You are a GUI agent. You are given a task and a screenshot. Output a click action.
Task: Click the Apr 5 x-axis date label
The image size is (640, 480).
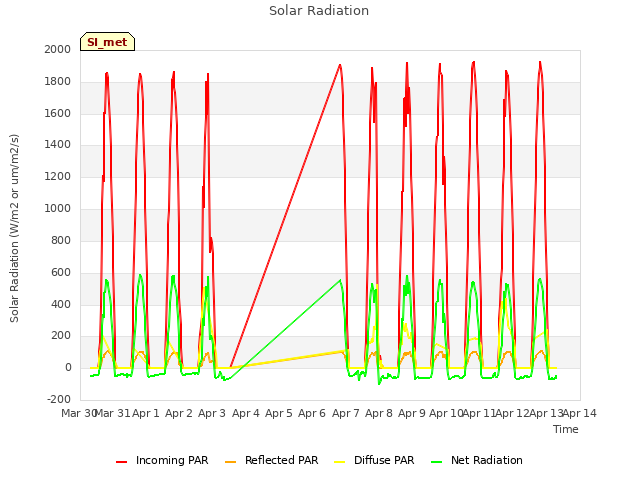[279, 413]
